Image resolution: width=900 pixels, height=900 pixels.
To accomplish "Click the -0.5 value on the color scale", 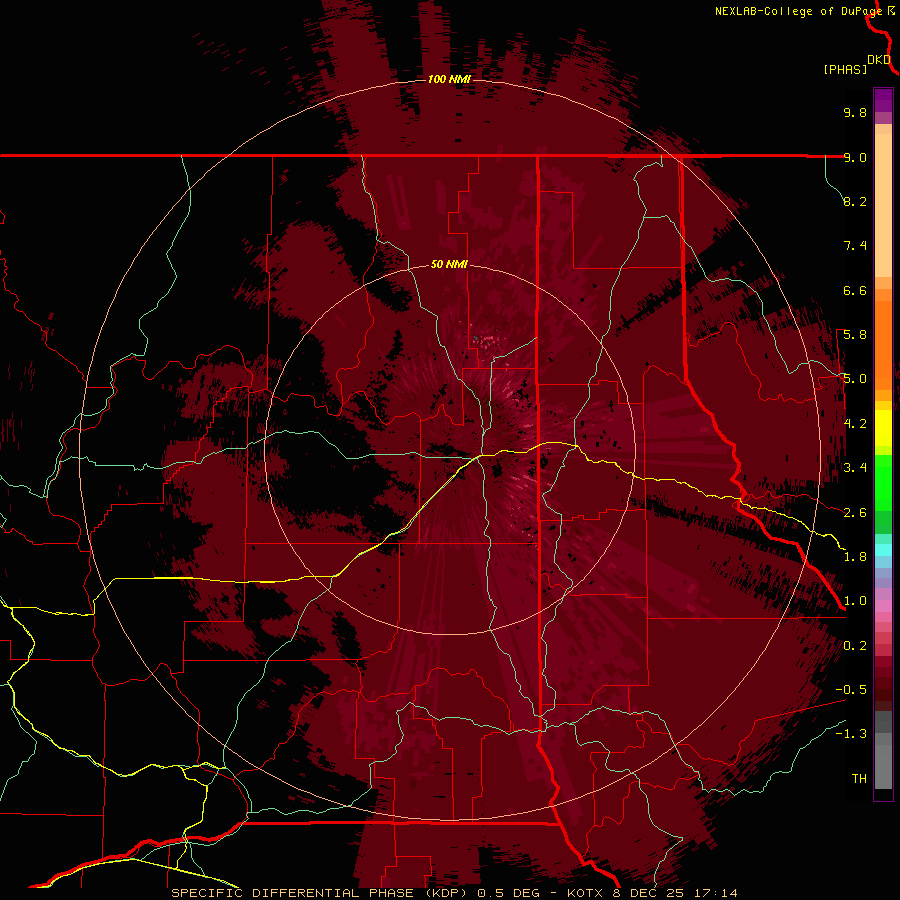I will (x=851, y=690).
